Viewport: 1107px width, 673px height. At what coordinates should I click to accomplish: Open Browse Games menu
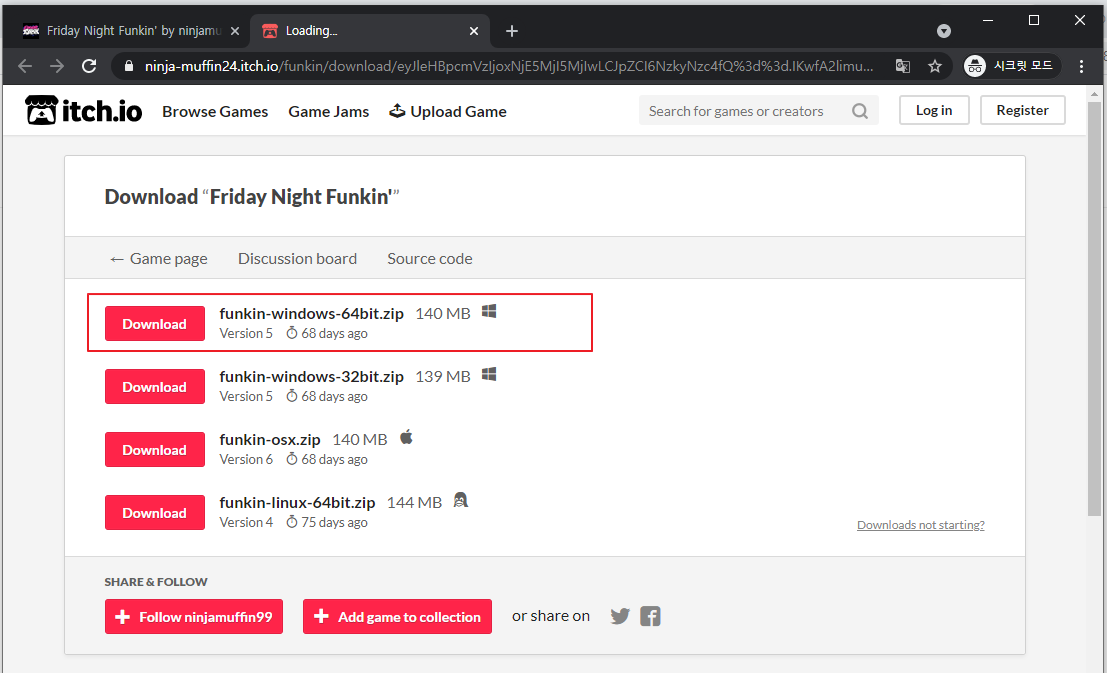point(215,112)
